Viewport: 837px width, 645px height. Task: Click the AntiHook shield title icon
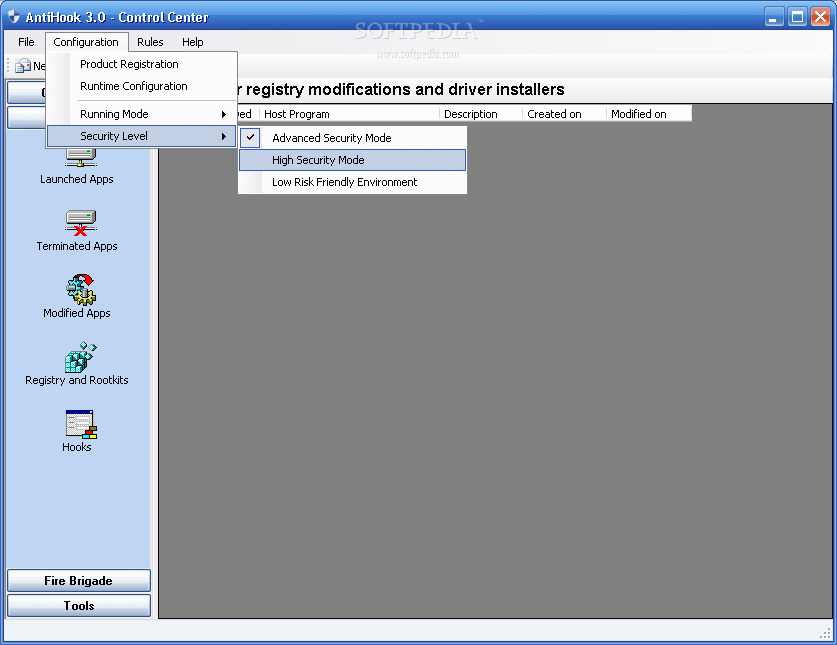point(14,17)
